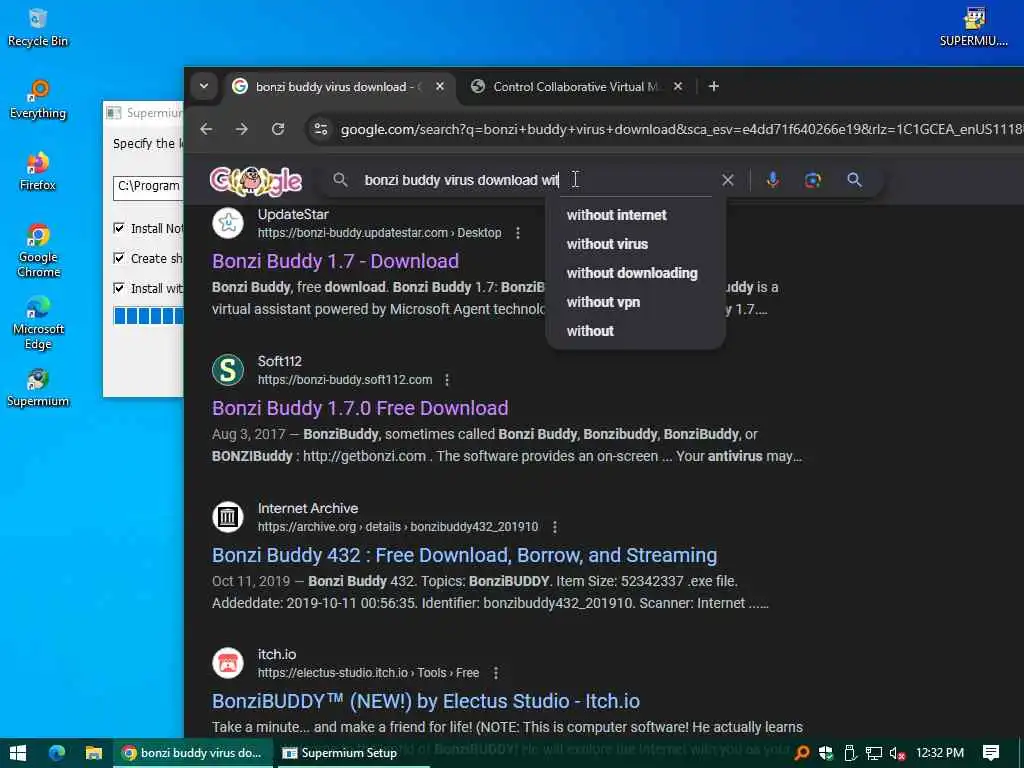This screenshot has height=768, width=1024.
Task: Open more options for Soft112 result
Action: tap(447, 379)
